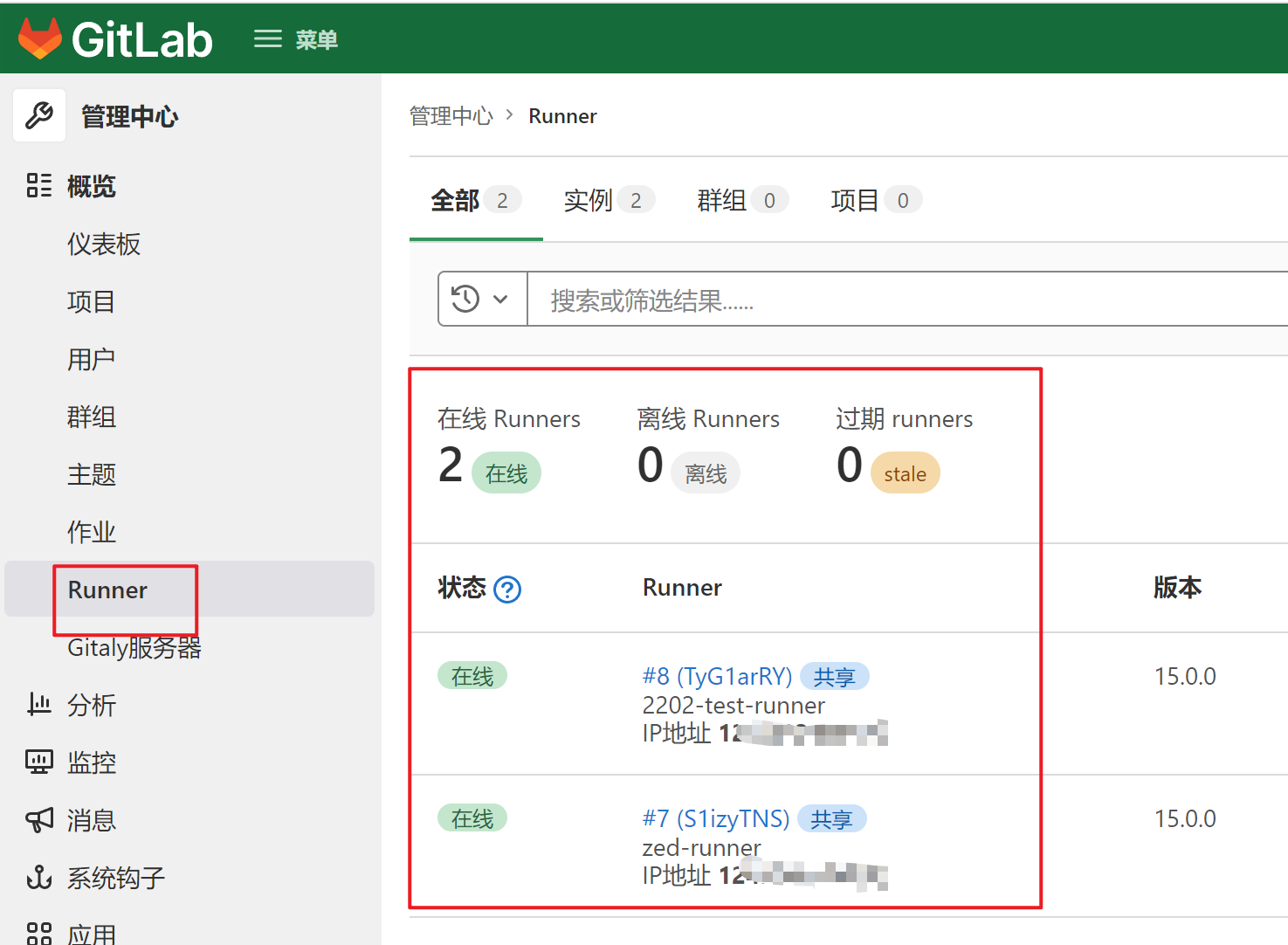Click the 应用 grid icon

point(39,934)
